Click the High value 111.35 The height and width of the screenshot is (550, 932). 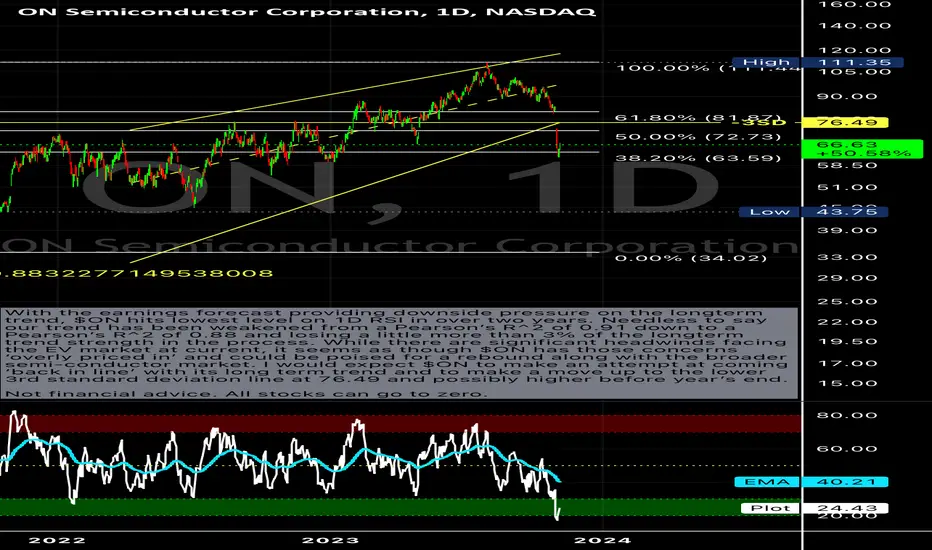click(854, 62)
